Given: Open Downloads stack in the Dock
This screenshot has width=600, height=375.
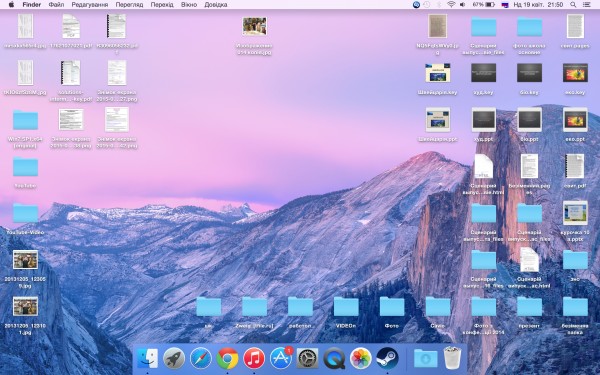Looking at the screenshot, I should tap(426, 359).
